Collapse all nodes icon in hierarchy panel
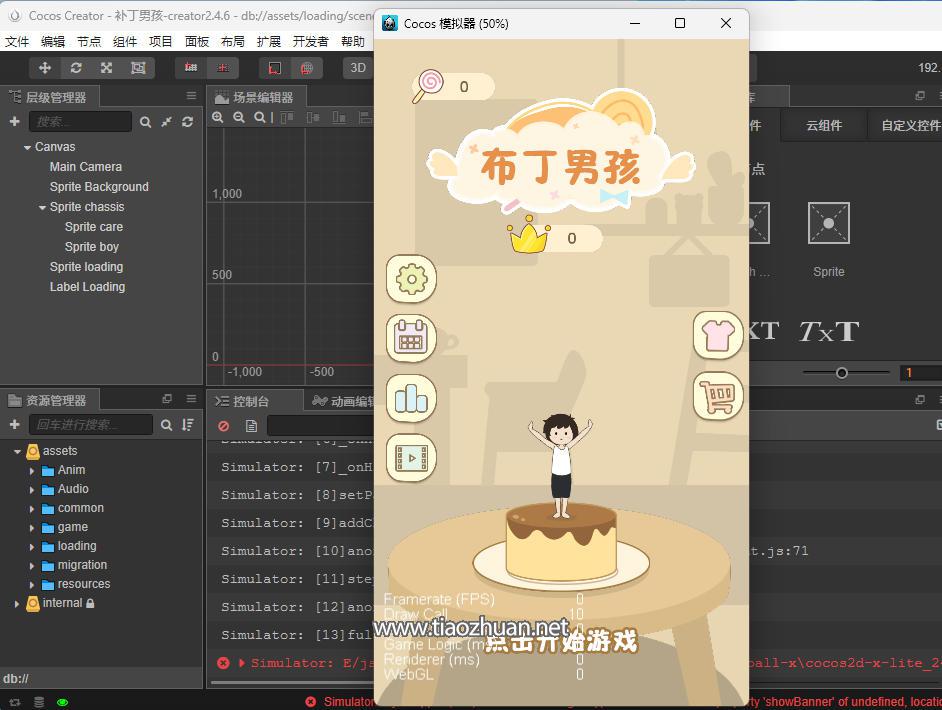The height and width of the screenshot is (710, 942). [x=166, y=122]
